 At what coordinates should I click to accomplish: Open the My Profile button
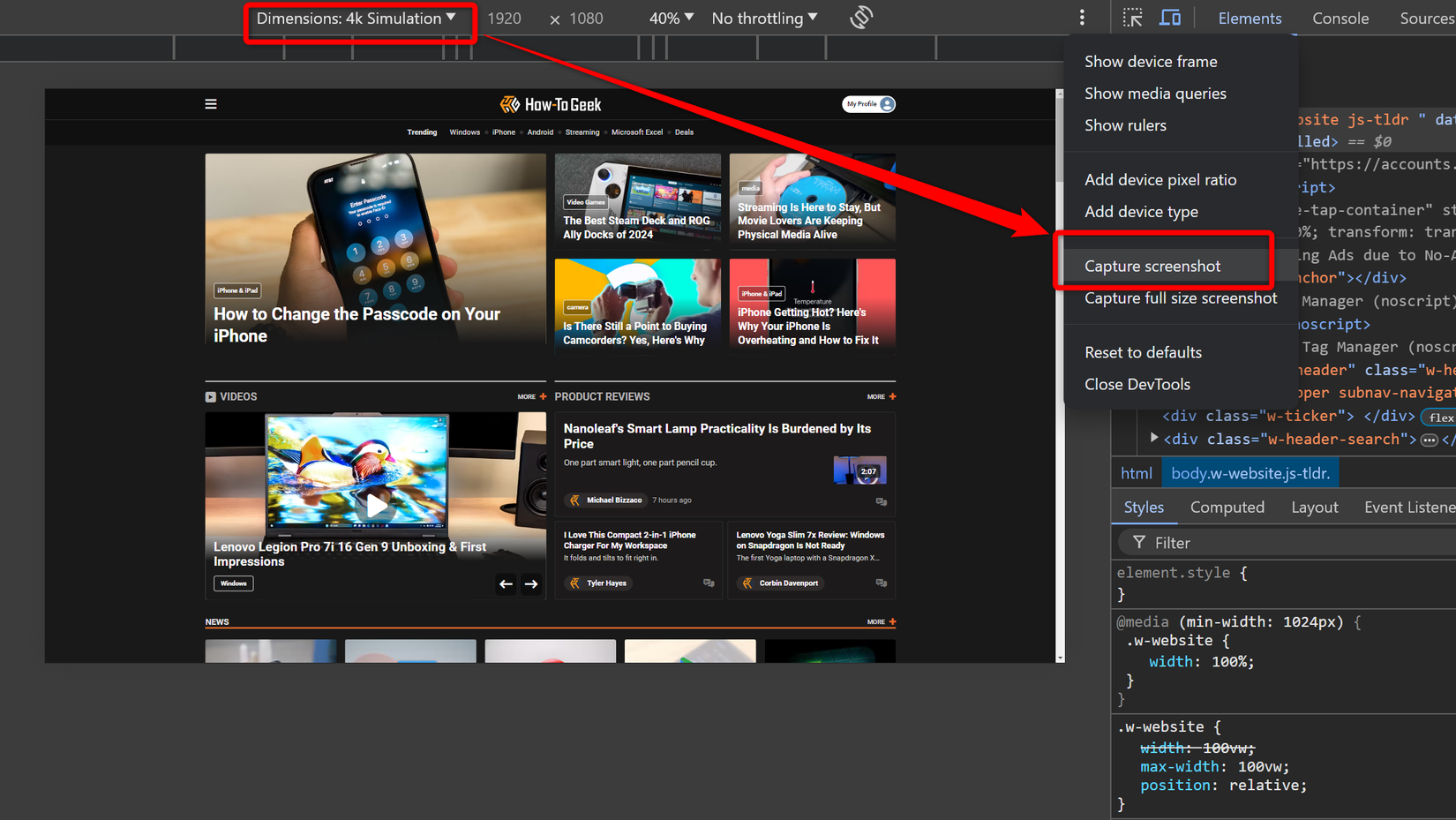pyautogui.click(x=867, y=103)
